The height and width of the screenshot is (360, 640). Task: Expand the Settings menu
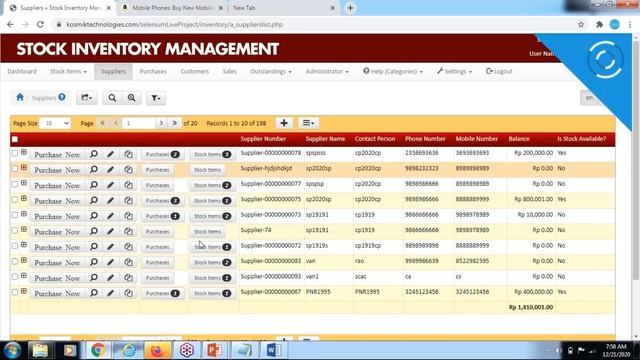tap(454, 71)
